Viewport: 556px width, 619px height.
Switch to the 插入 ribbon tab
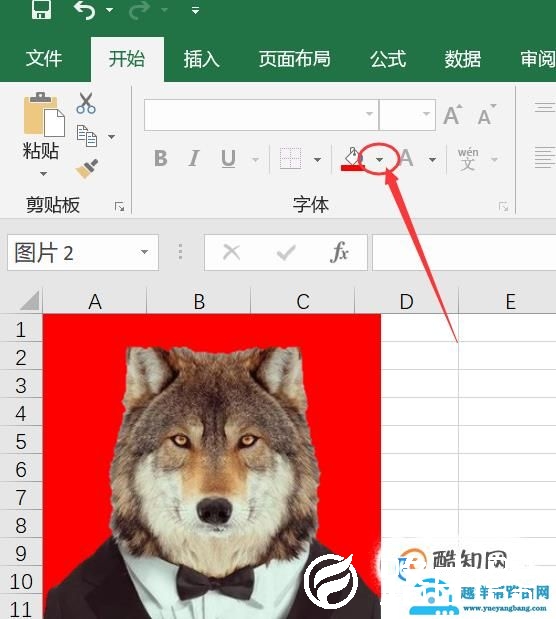pos(201,59)
